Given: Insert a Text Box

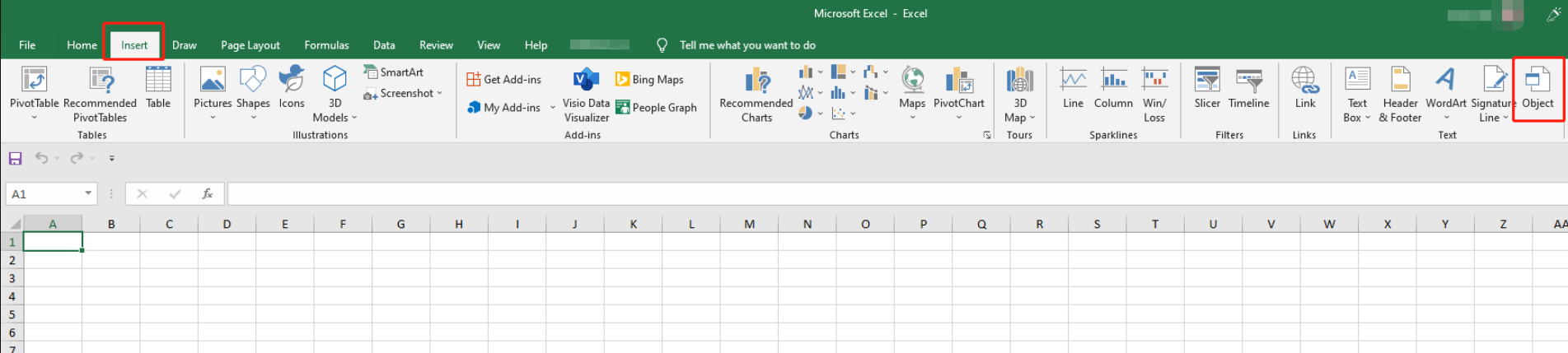Looking at the screenshot, I should coord(1357,95).
